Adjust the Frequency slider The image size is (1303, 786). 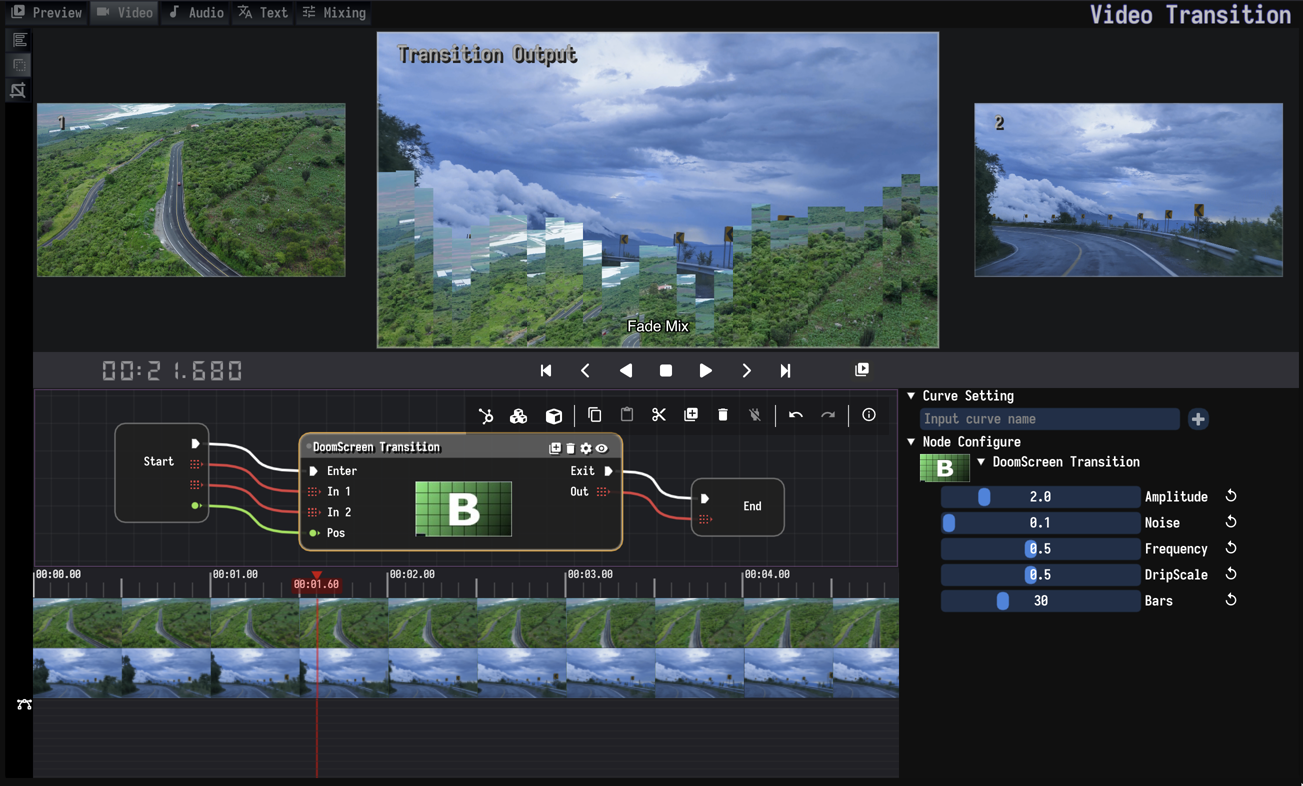click(1040, 549)
